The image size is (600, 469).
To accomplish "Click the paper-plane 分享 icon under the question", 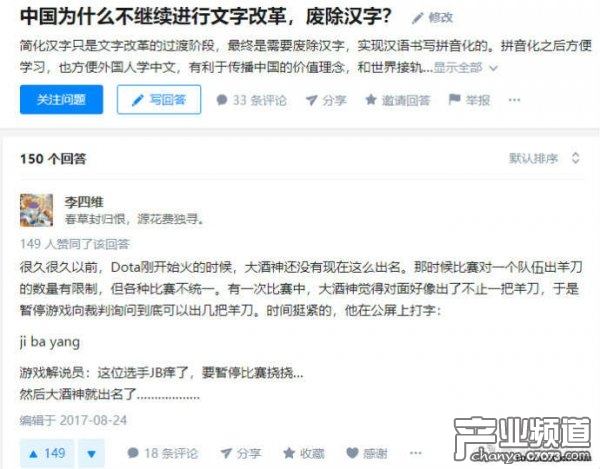I will coord(311,100).
